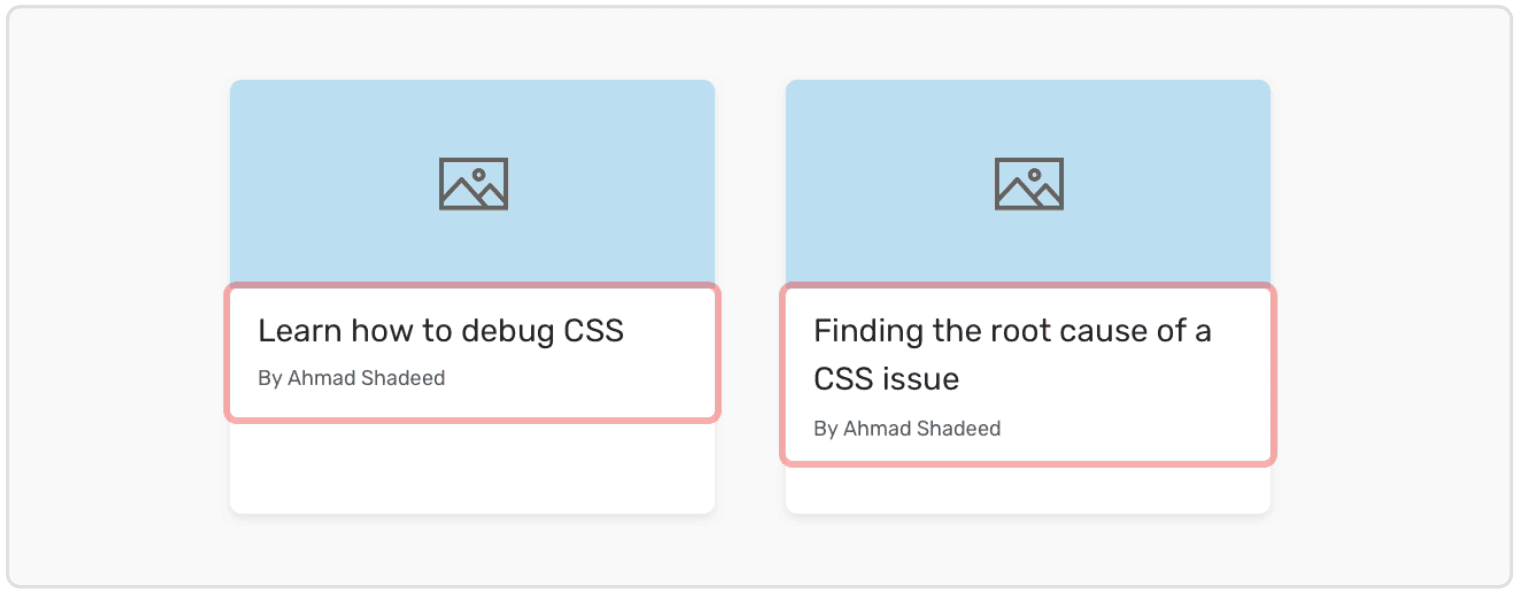1522x596 pixels.
Task: Click the word "CSS" in the left card title
Action: 594,331
